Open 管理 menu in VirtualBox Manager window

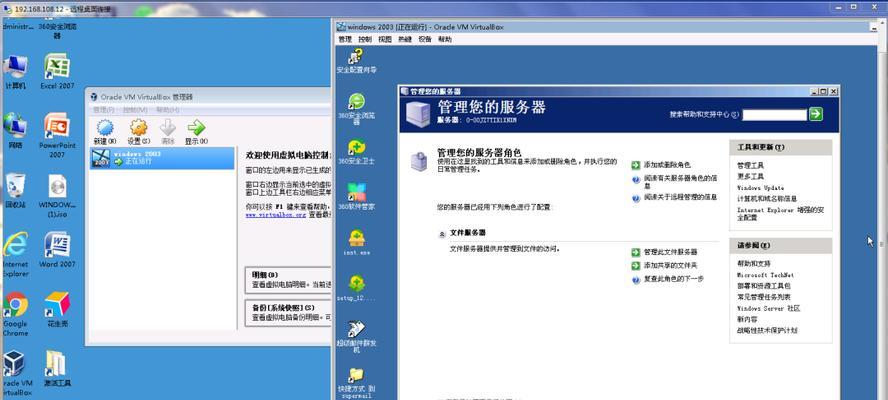tap(104, 110)
